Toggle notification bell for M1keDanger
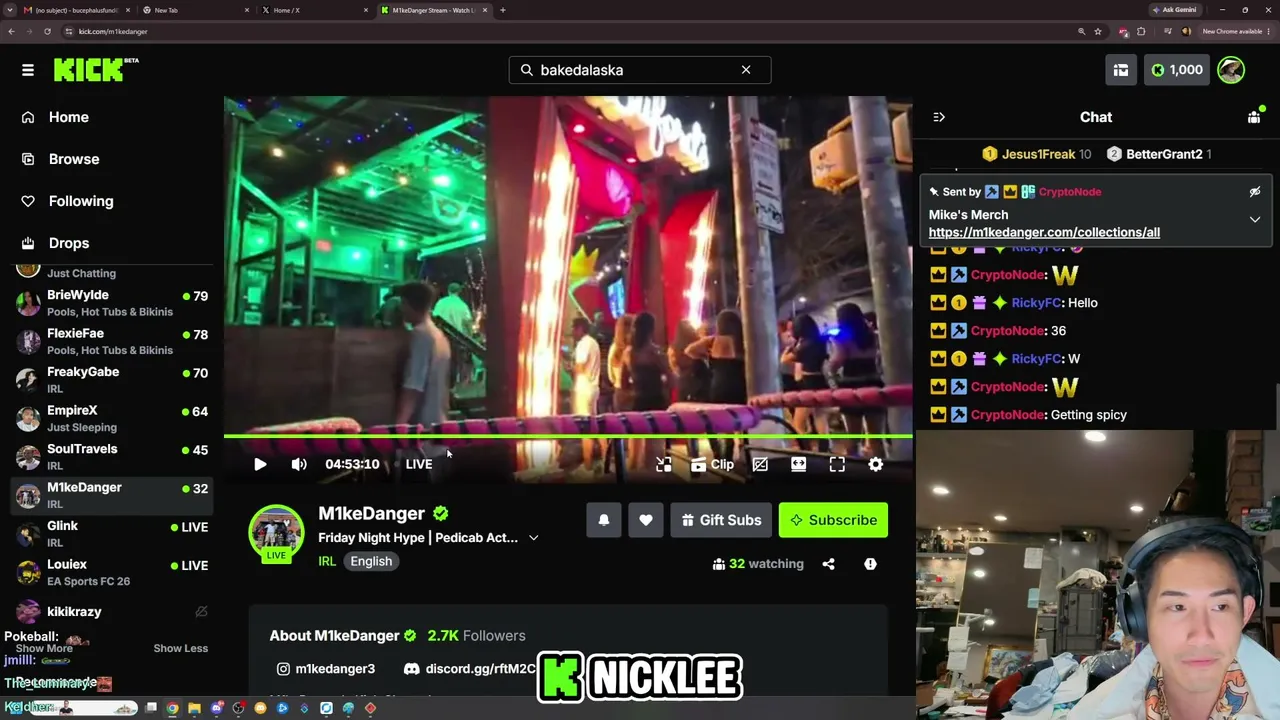The width and height of the screenshot is (1280, 720). 604,520
